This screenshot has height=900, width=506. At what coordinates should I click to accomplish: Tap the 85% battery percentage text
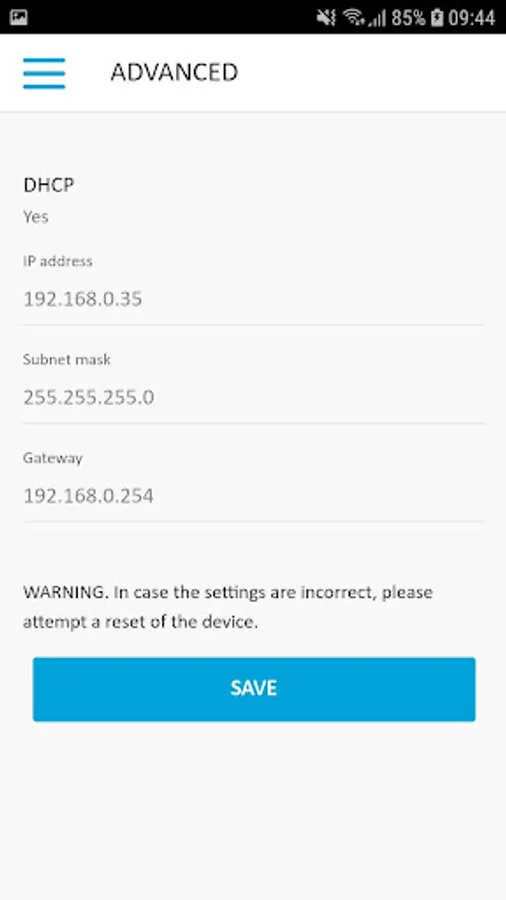click(408, 18)
